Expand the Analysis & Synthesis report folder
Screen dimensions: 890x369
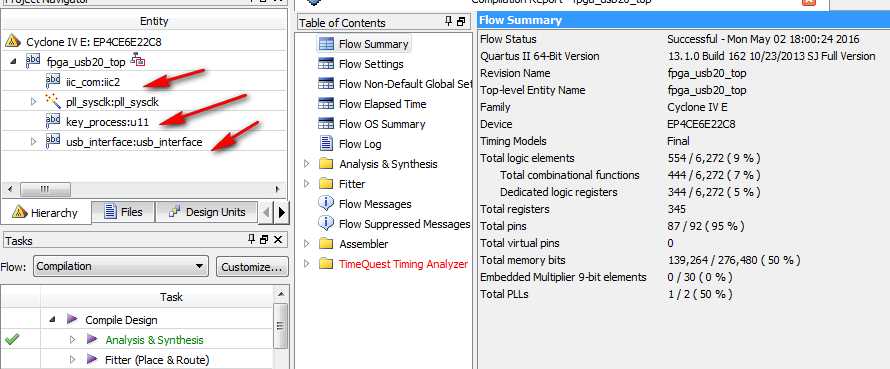pos(307,164)
